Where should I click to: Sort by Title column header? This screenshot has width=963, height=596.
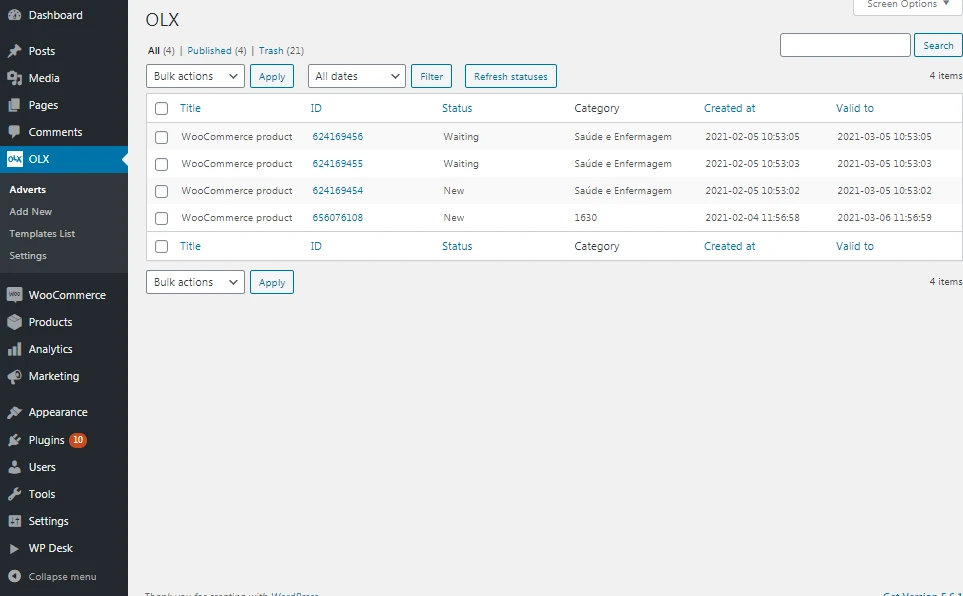click(190, 108)
